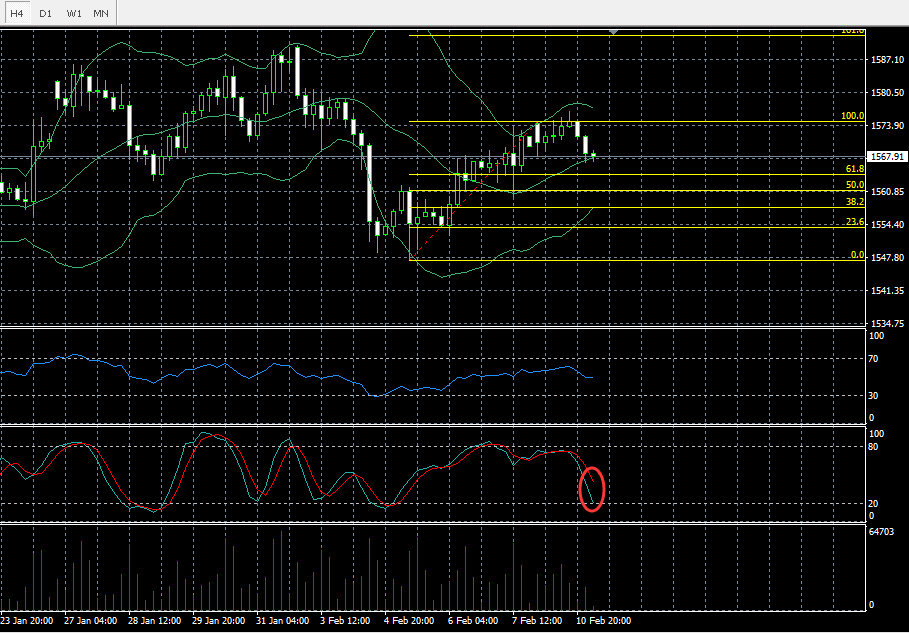The height and width of the screenshot is (633, 909).
Task: Click price scale value 1580.50
Action: pos(887,93)
